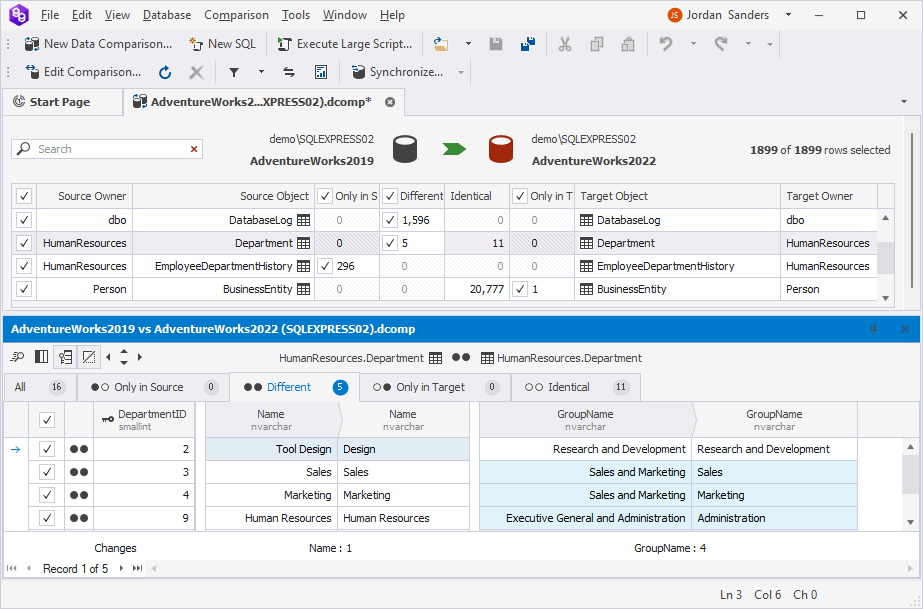Click the New Data Comparison toolbar button
The width and height of the screenshot is (923, 609).
pos(98,44)
